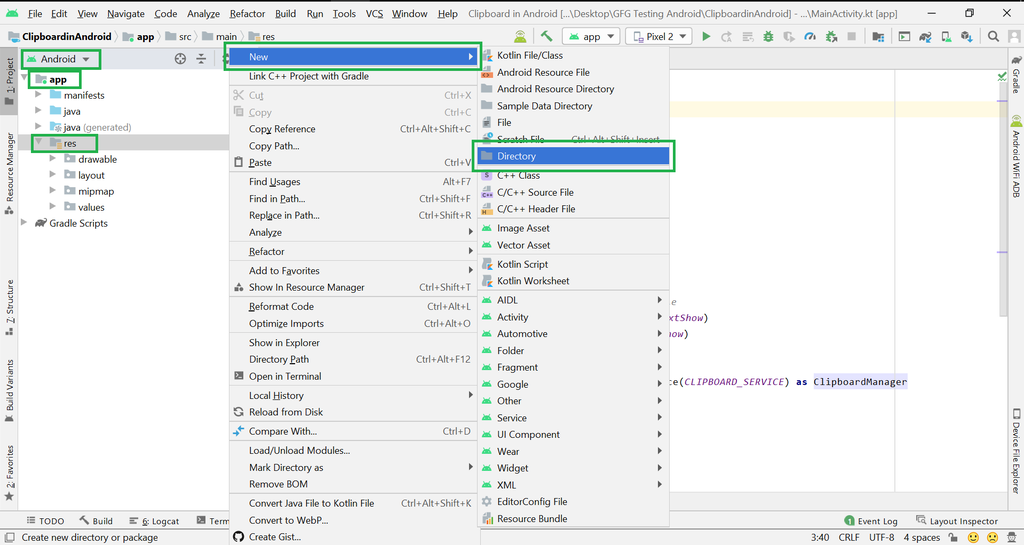
Task: Open the app run configuration dropdown
Action: coord(593,36)
